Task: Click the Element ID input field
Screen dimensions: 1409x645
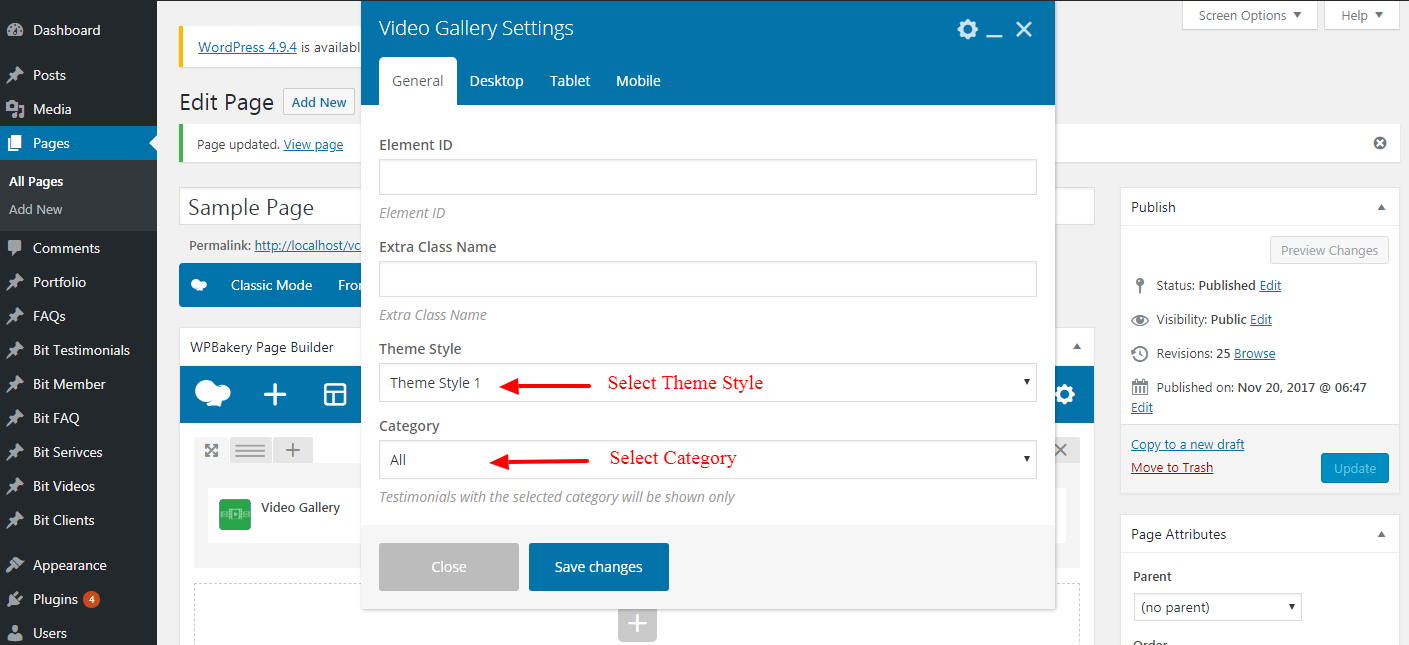Action: [707, 177]
